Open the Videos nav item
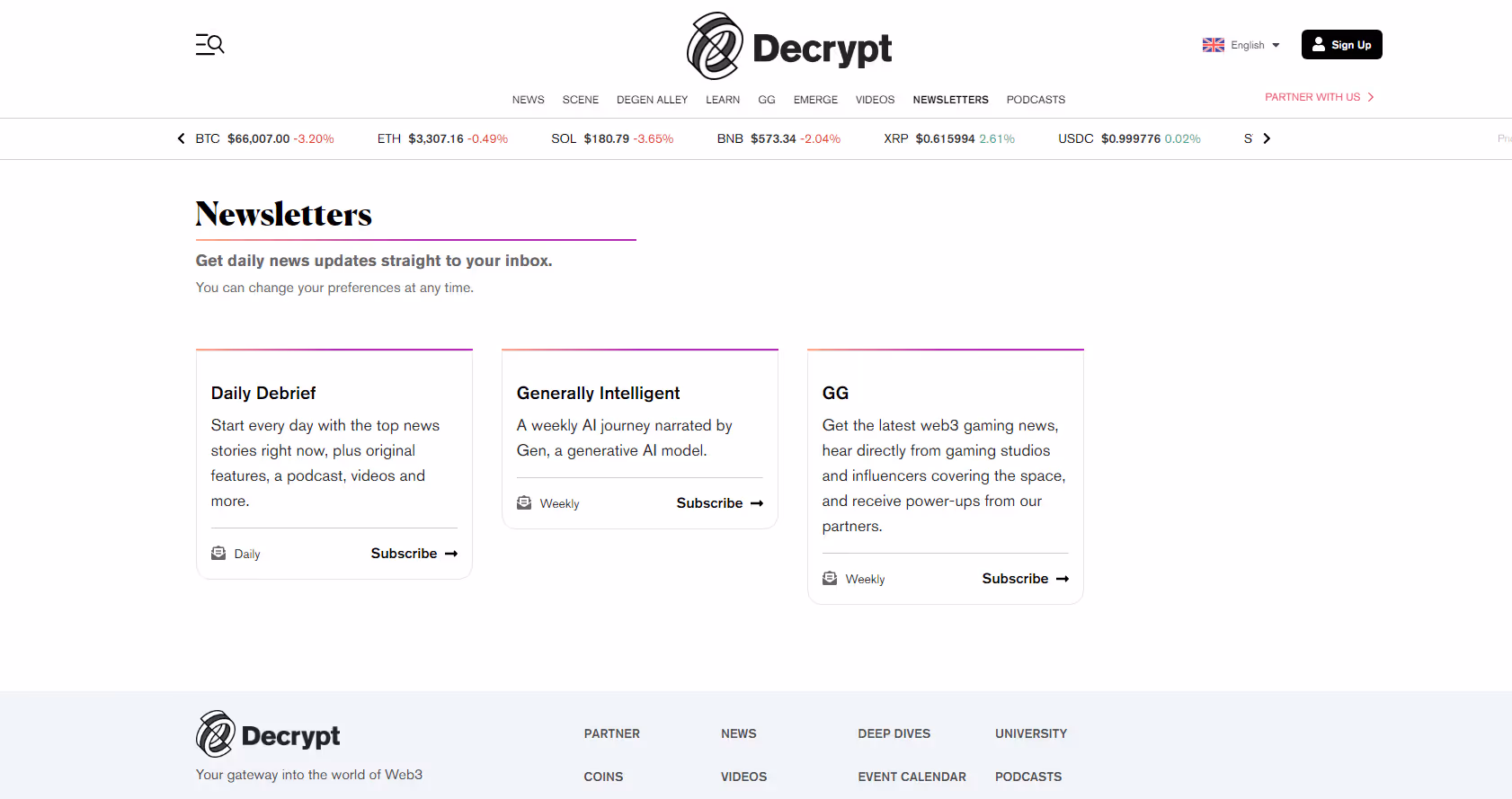 point(876,100)
